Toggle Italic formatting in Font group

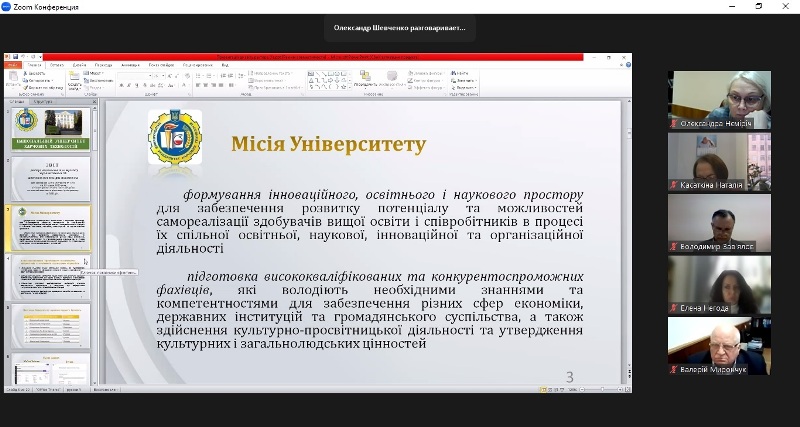click(129, 85)
